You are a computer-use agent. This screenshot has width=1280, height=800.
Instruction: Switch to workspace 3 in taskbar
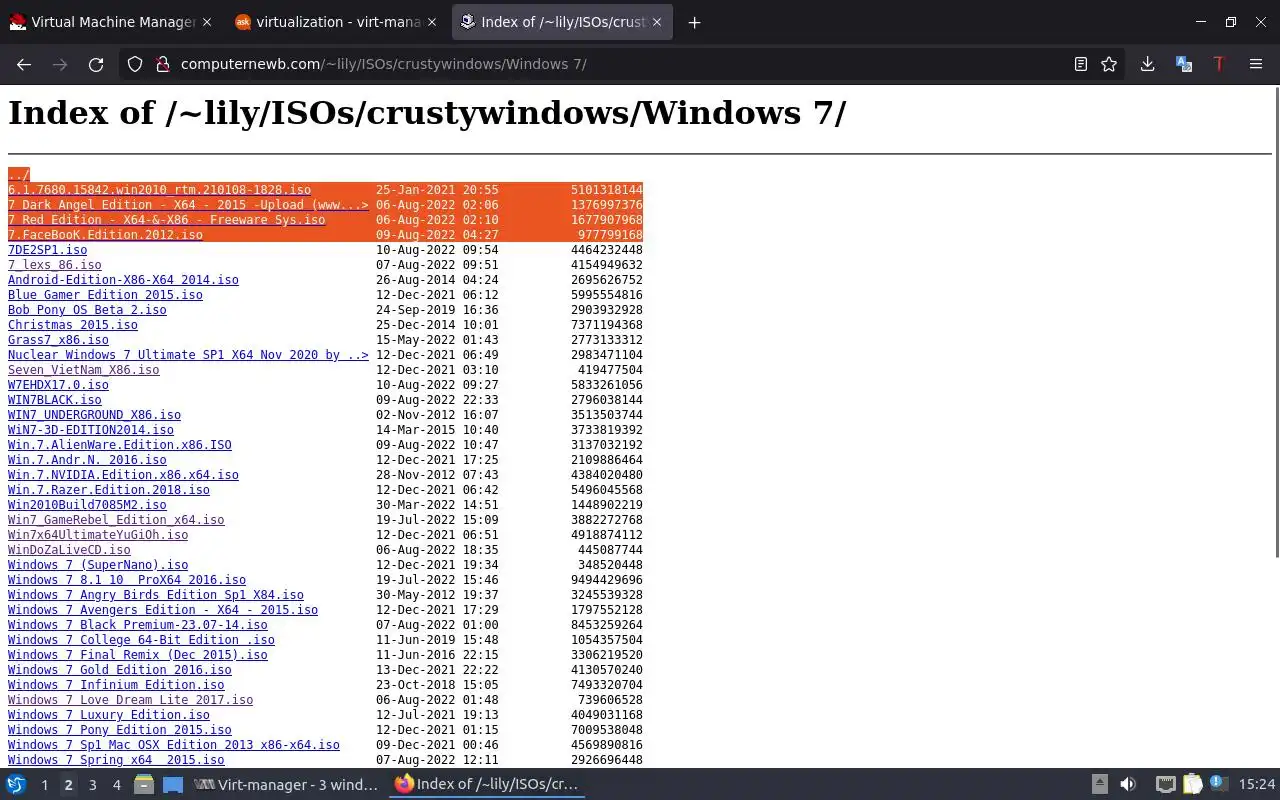(92, 785)
